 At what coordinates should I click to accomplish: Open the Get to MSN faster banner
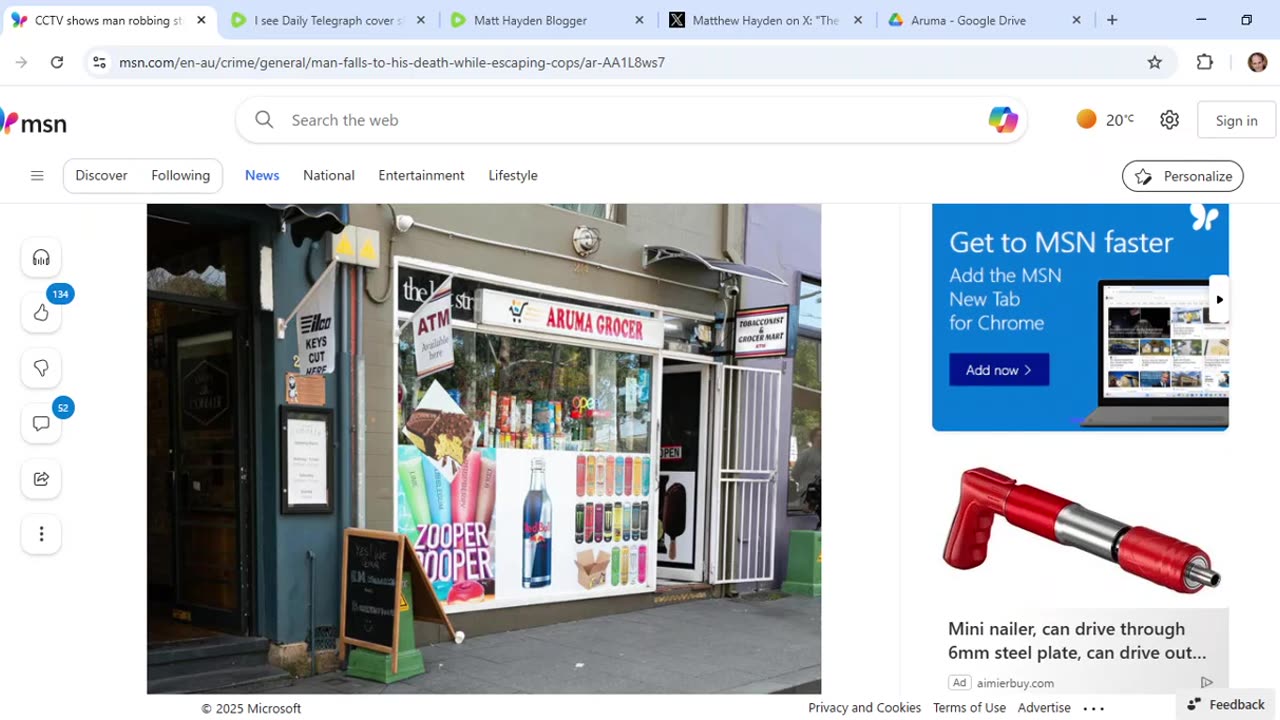click(x=1080, y=317)
